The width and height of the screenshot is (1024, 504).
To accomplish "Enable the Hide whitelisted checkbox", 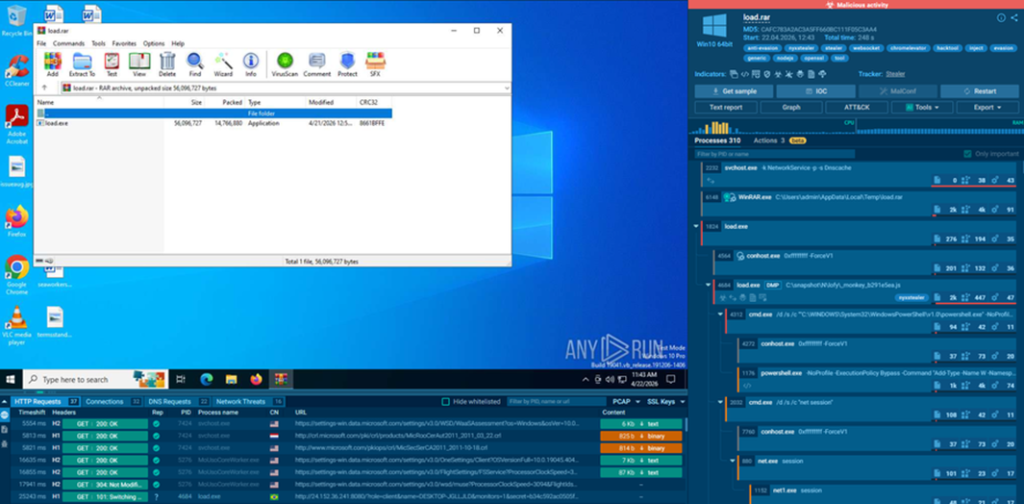I will (x=446, y=401).
